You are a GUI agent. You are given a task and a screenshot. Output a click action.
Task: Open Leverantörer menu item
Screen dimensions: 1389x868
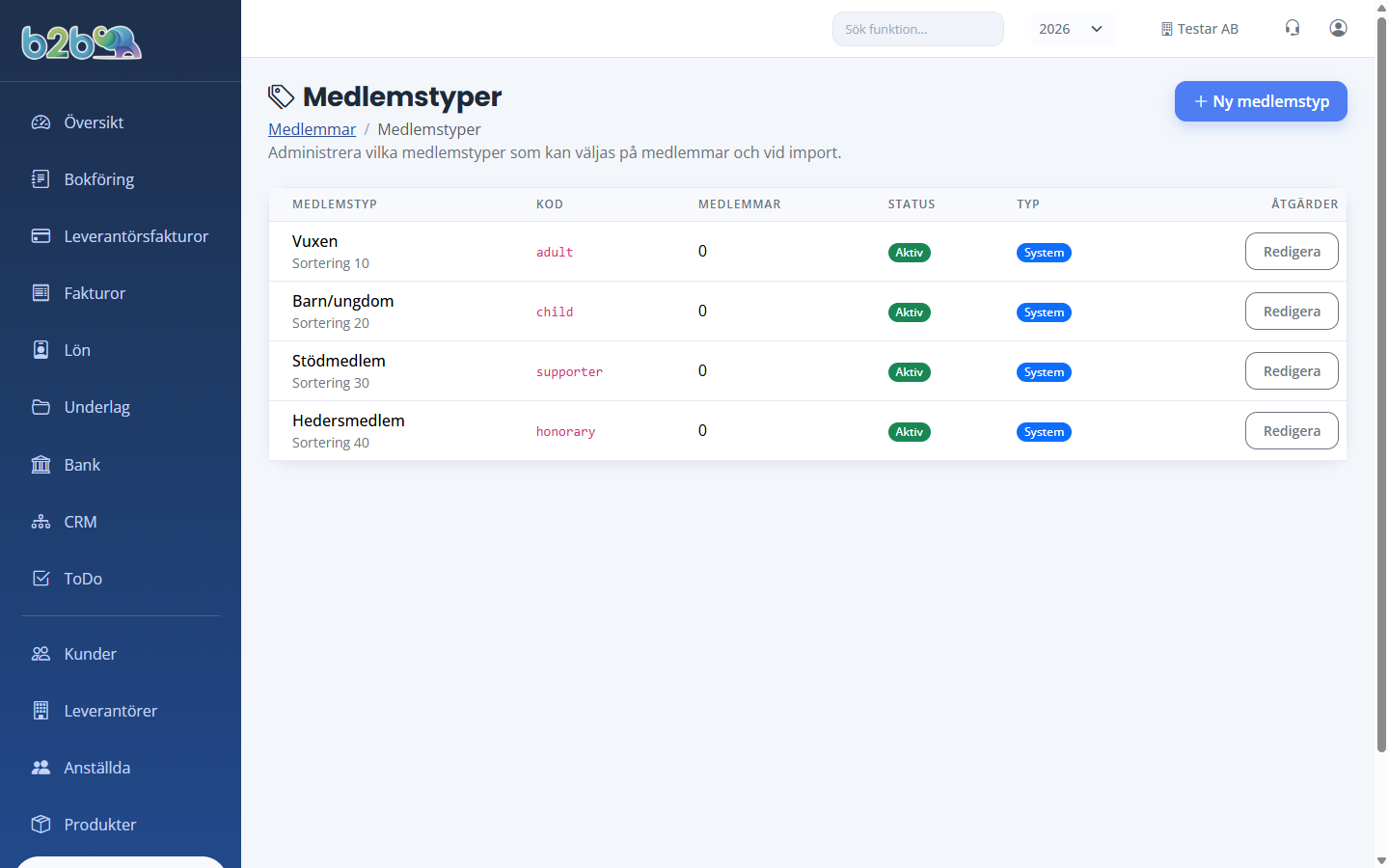(x=110, y=711)
